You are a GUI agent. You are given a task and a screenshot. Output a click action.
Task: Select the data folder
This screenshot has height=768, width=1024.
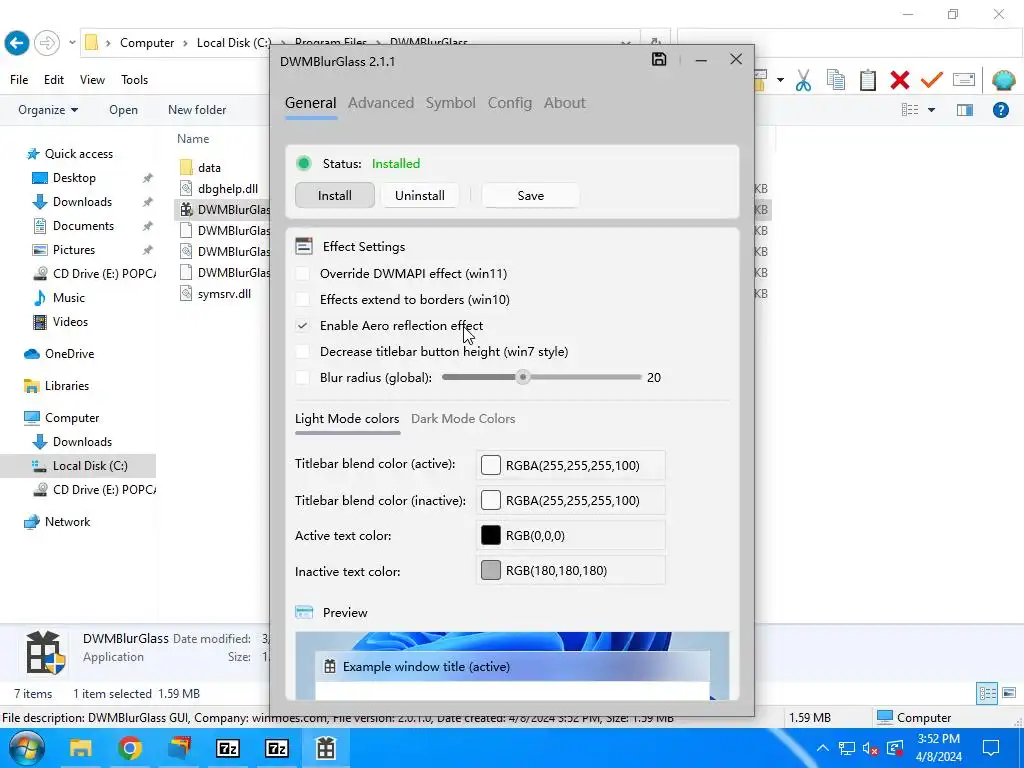tap(209, 168)
